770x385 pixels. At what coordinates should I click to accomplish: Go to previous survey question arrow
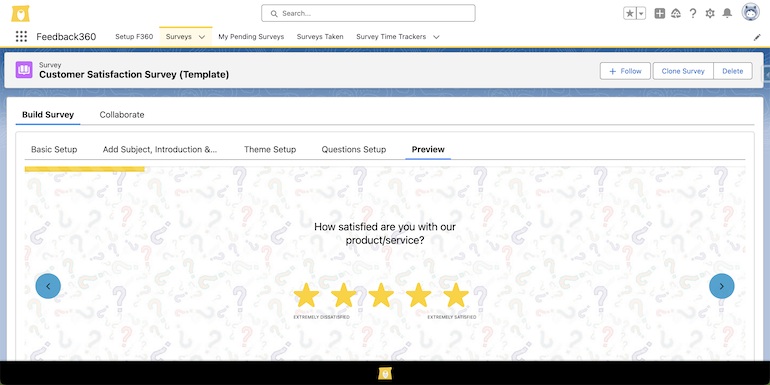(x=48, y=286)
